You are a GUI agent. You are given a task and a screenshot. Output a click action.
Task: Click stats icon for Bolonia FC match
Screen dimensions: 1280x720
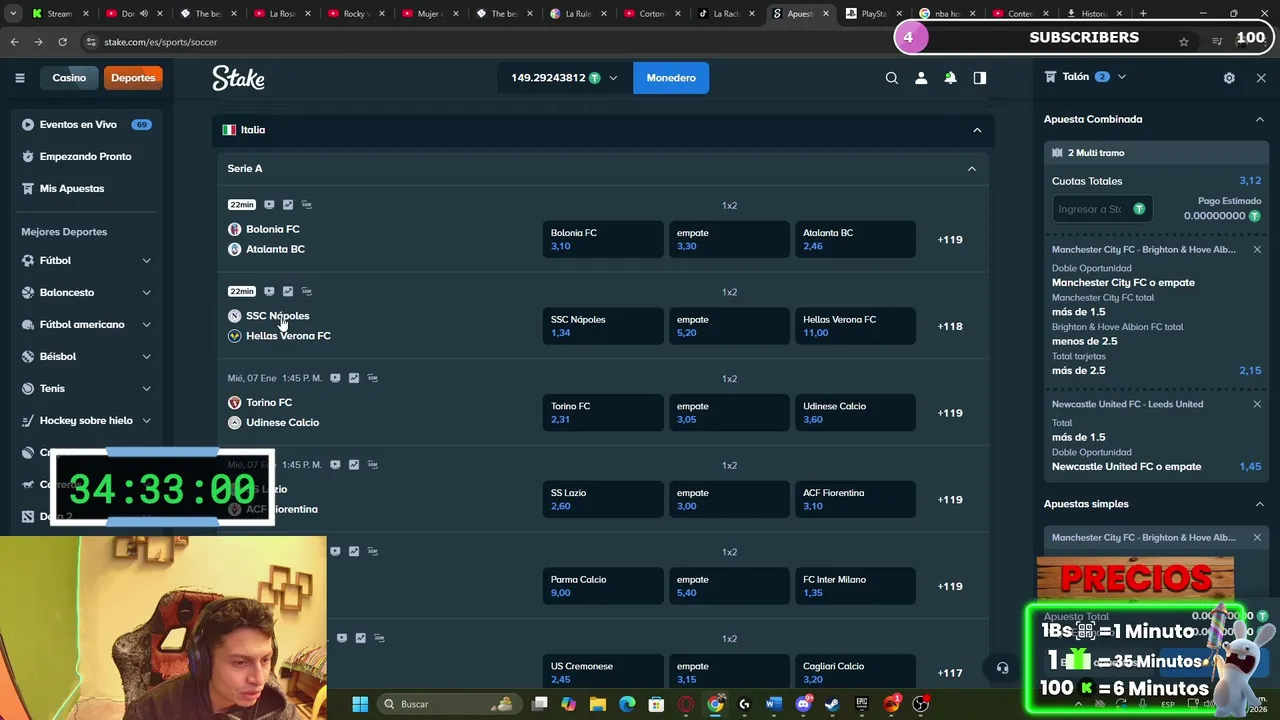tap(288, 205)
